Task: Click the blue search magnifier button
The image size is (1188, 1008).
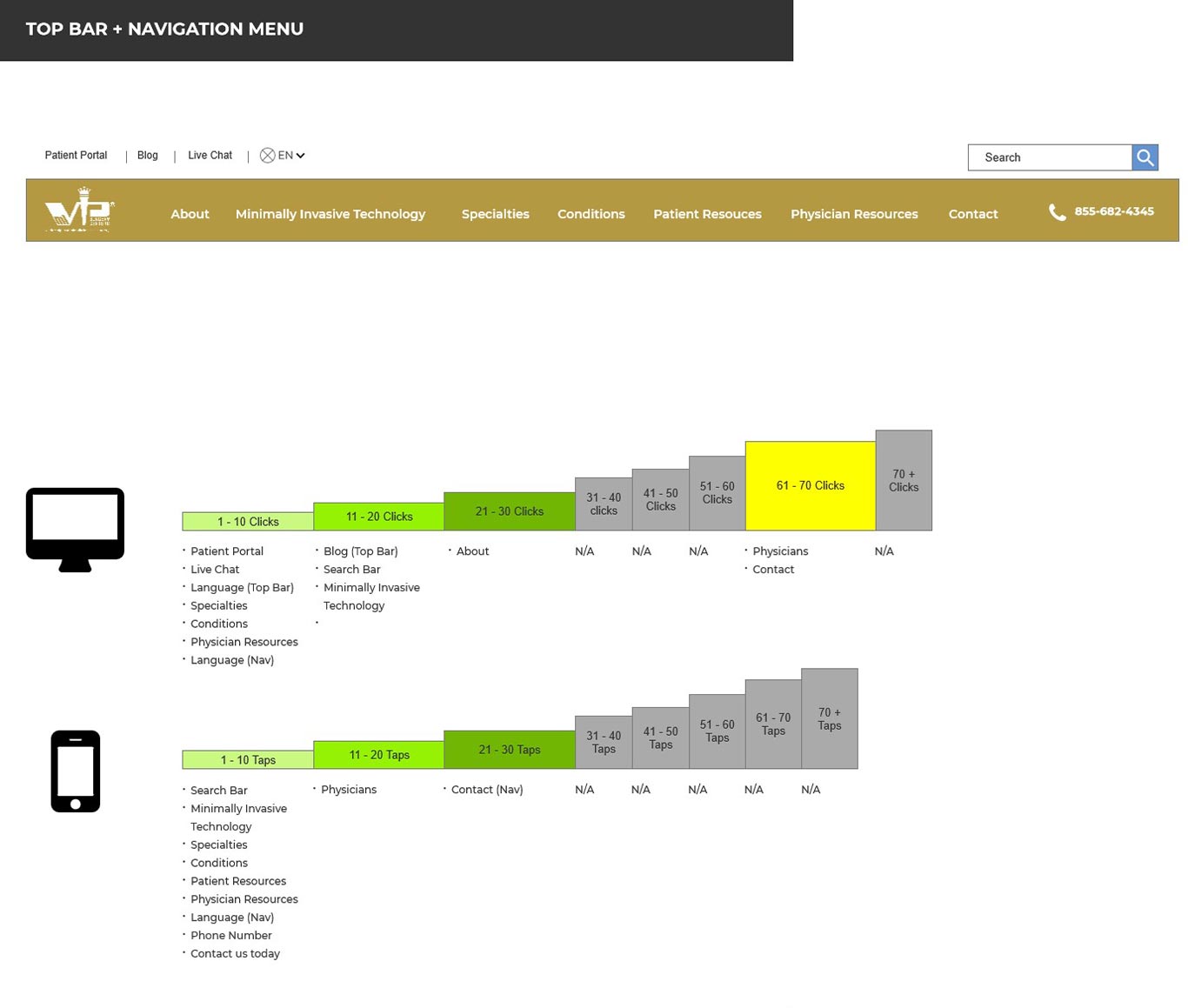Action: [x=1145, y=157]
